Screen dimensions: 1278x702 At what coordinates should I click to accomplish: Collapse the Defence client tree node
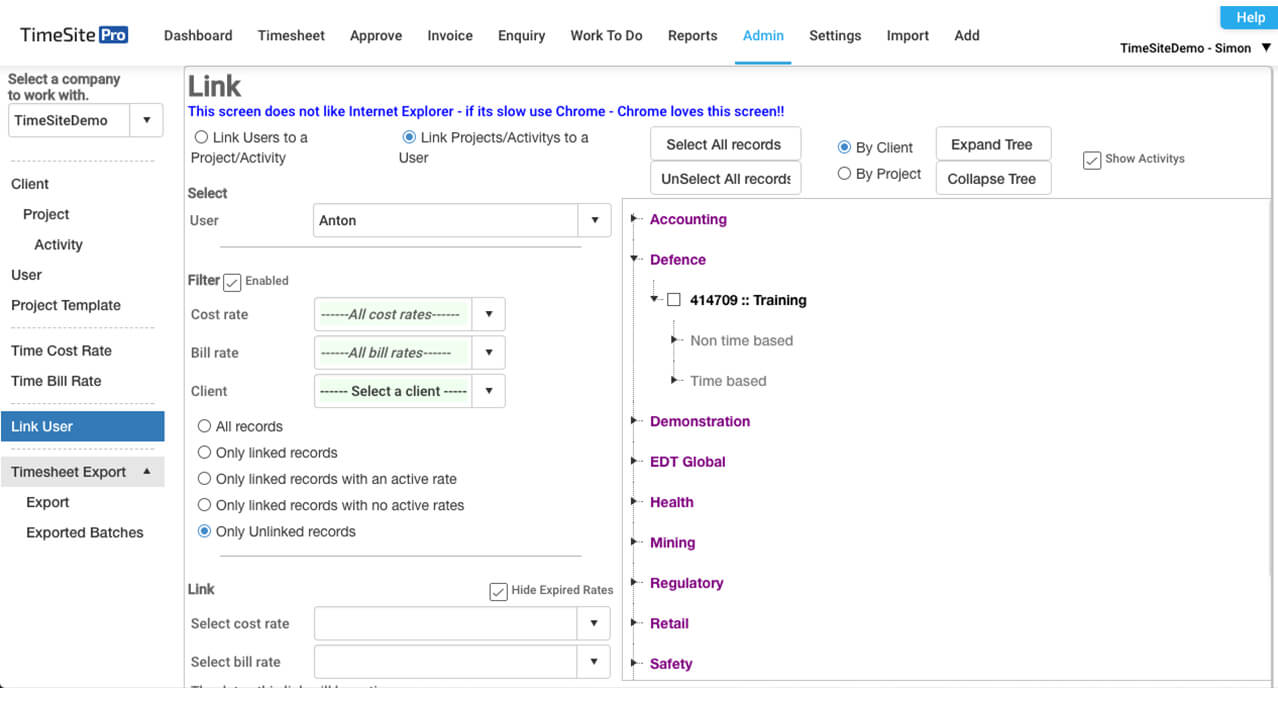point(635,259)
